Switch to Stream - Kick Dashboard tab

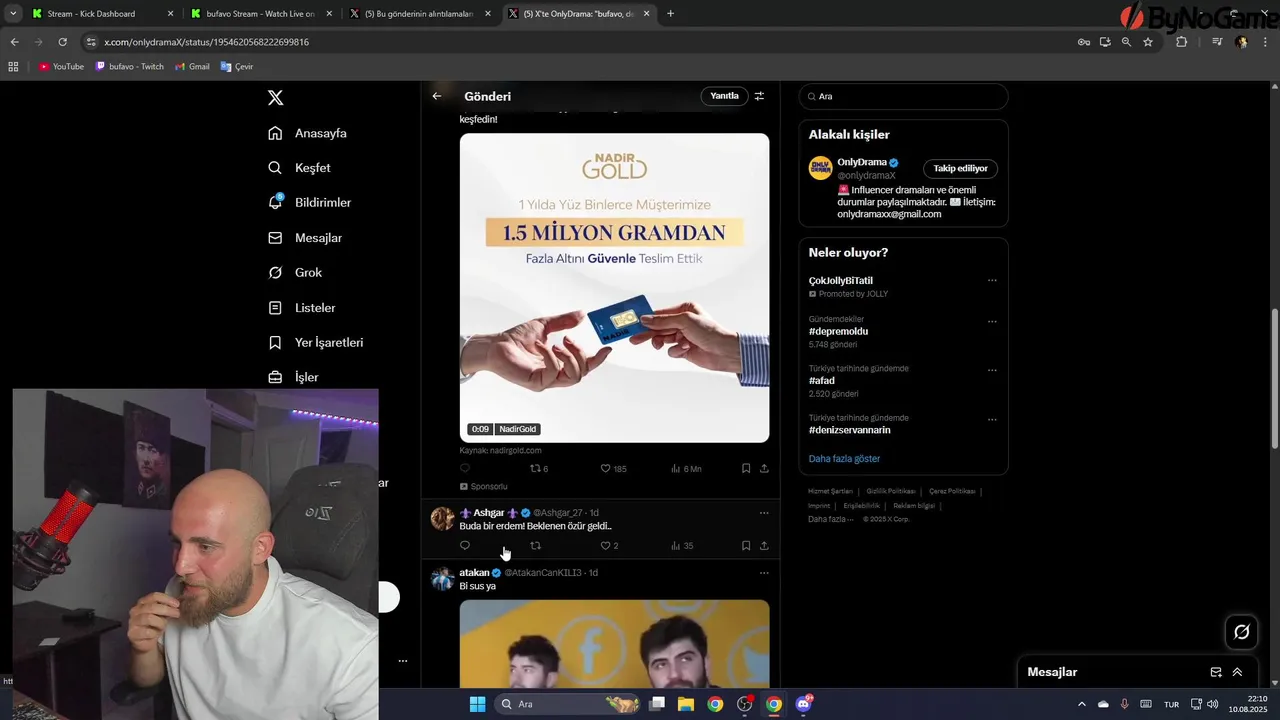(x=104, y=14)
